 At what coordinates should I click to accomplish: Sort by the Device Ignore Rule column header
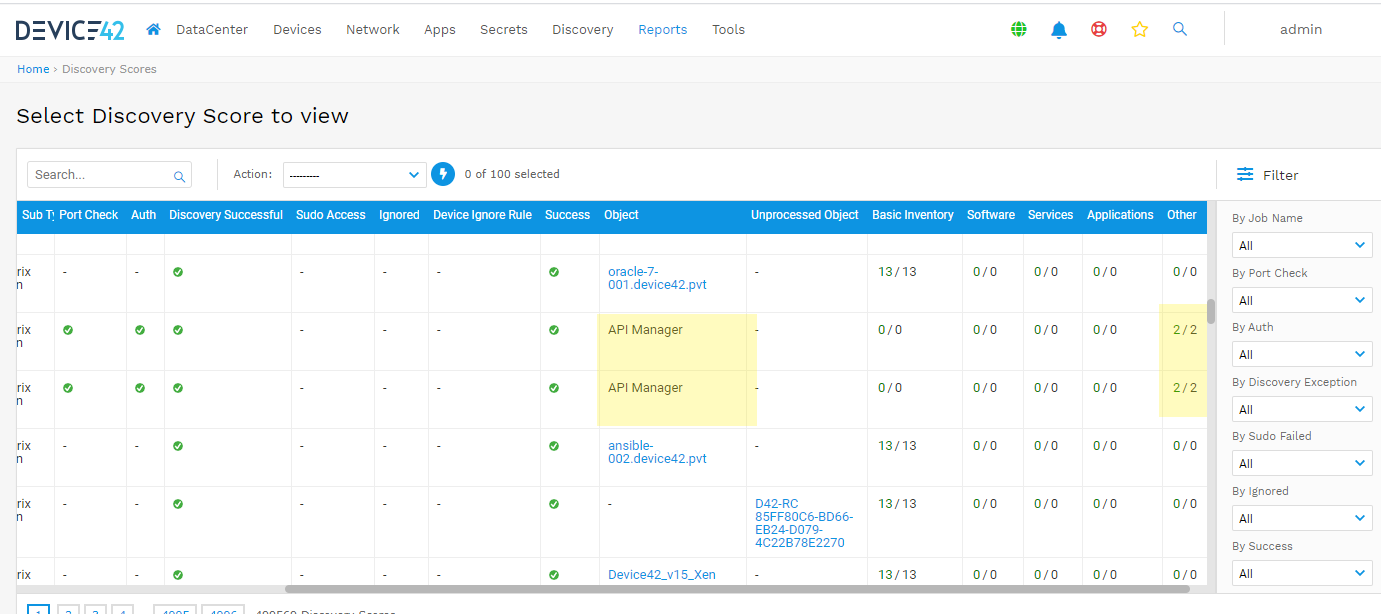pos(482,215)
